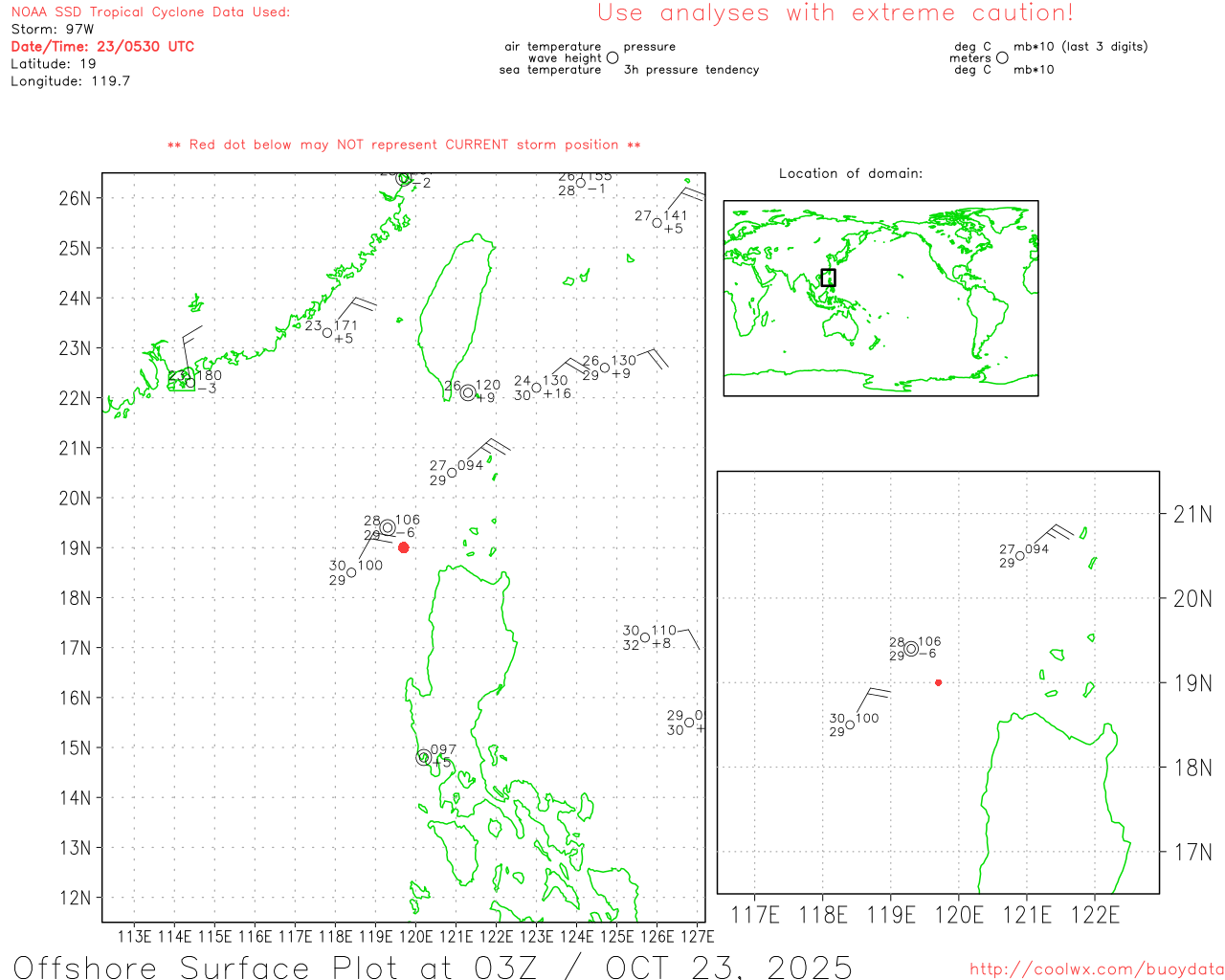The height and width of the screenshot is (980, 1225).
Task: Click the station marker with pressure 097
Action: click(423, 757)
